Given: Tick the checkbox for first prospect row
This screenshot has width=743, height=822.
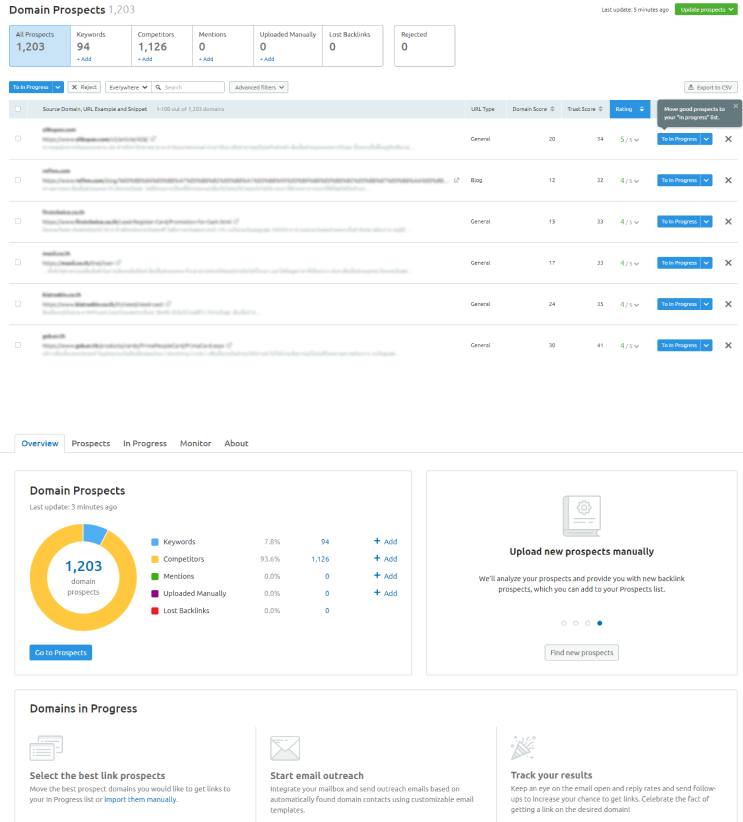Looking at the screenshot, I should click(x=18, y=138).
